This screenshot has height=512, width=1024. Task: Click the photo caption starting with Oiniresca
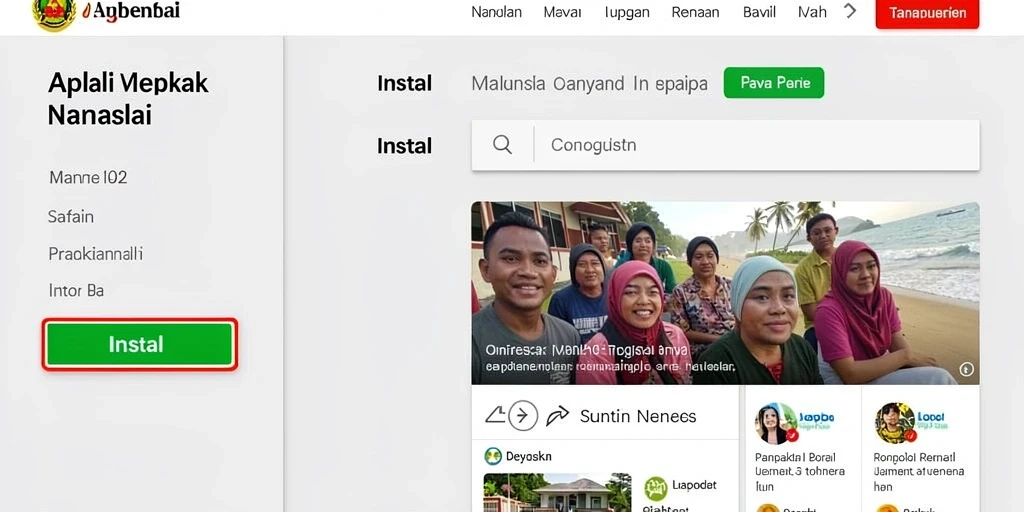(611, 359)
